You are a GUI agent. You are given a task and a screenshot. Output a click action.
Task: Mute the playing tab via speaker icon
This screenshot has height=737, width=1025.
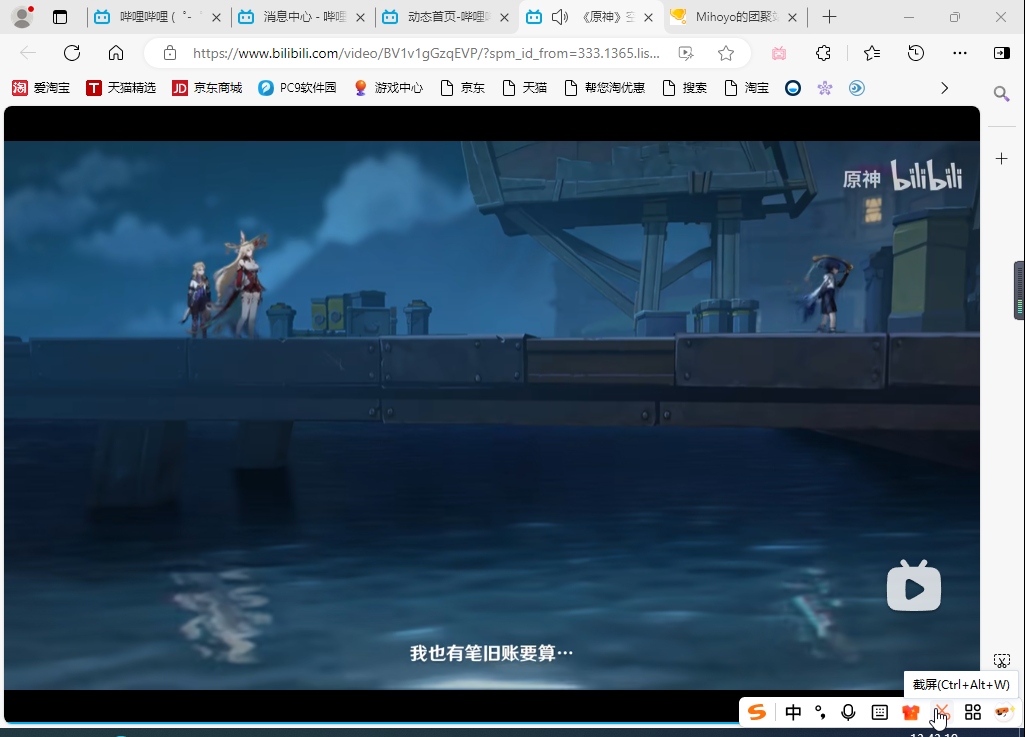pos(560,17)
